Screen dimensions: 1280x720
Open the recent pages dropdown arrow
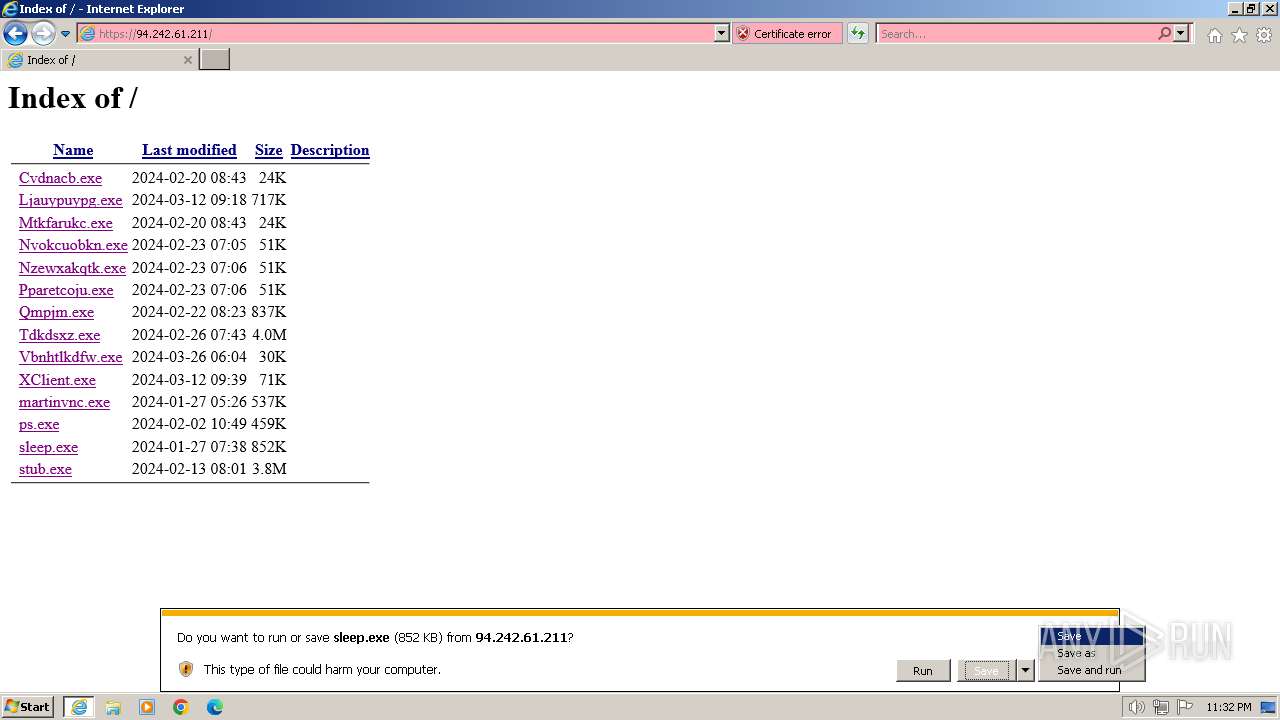(x=66, y=34)
